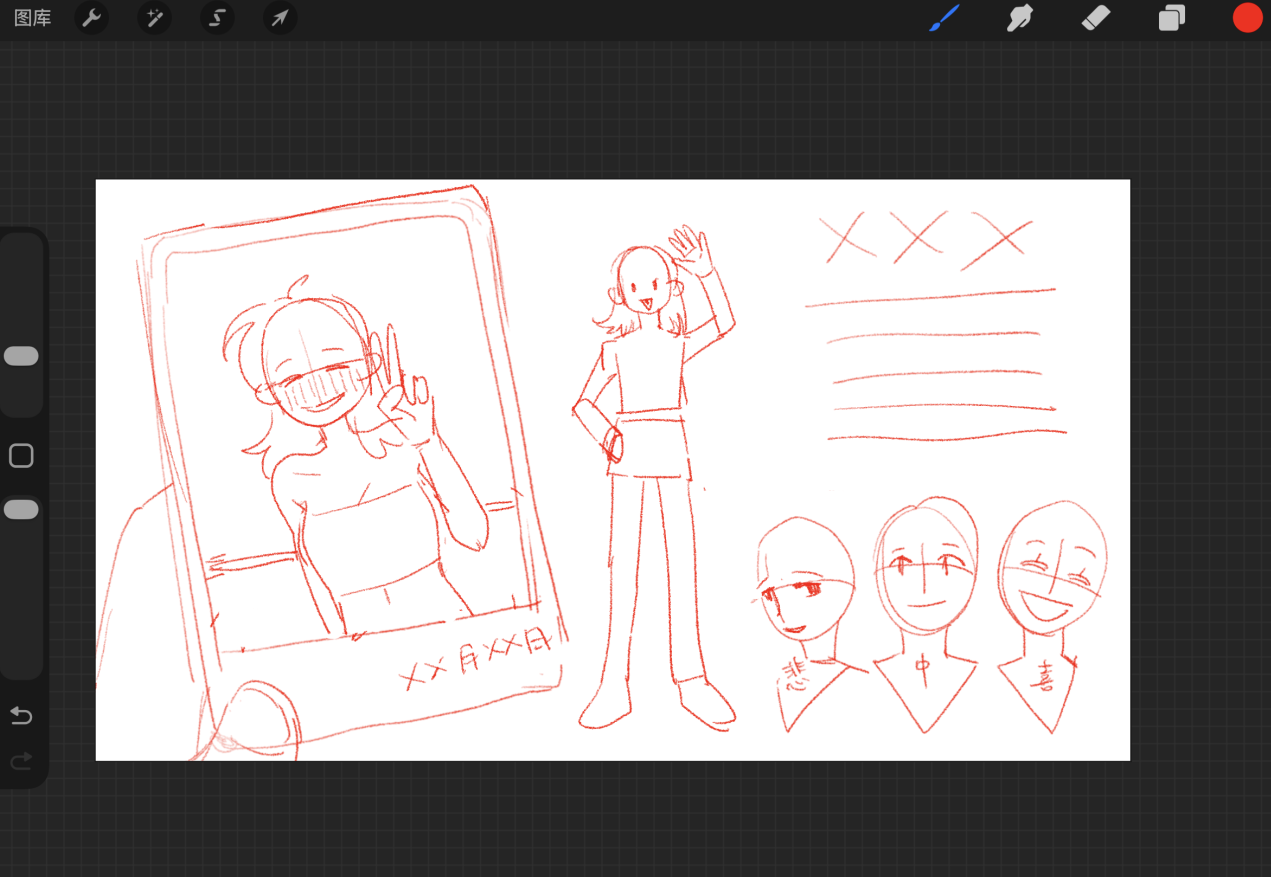Undo the last stroke
1271x877 pixels.
(x=21, y=716)
